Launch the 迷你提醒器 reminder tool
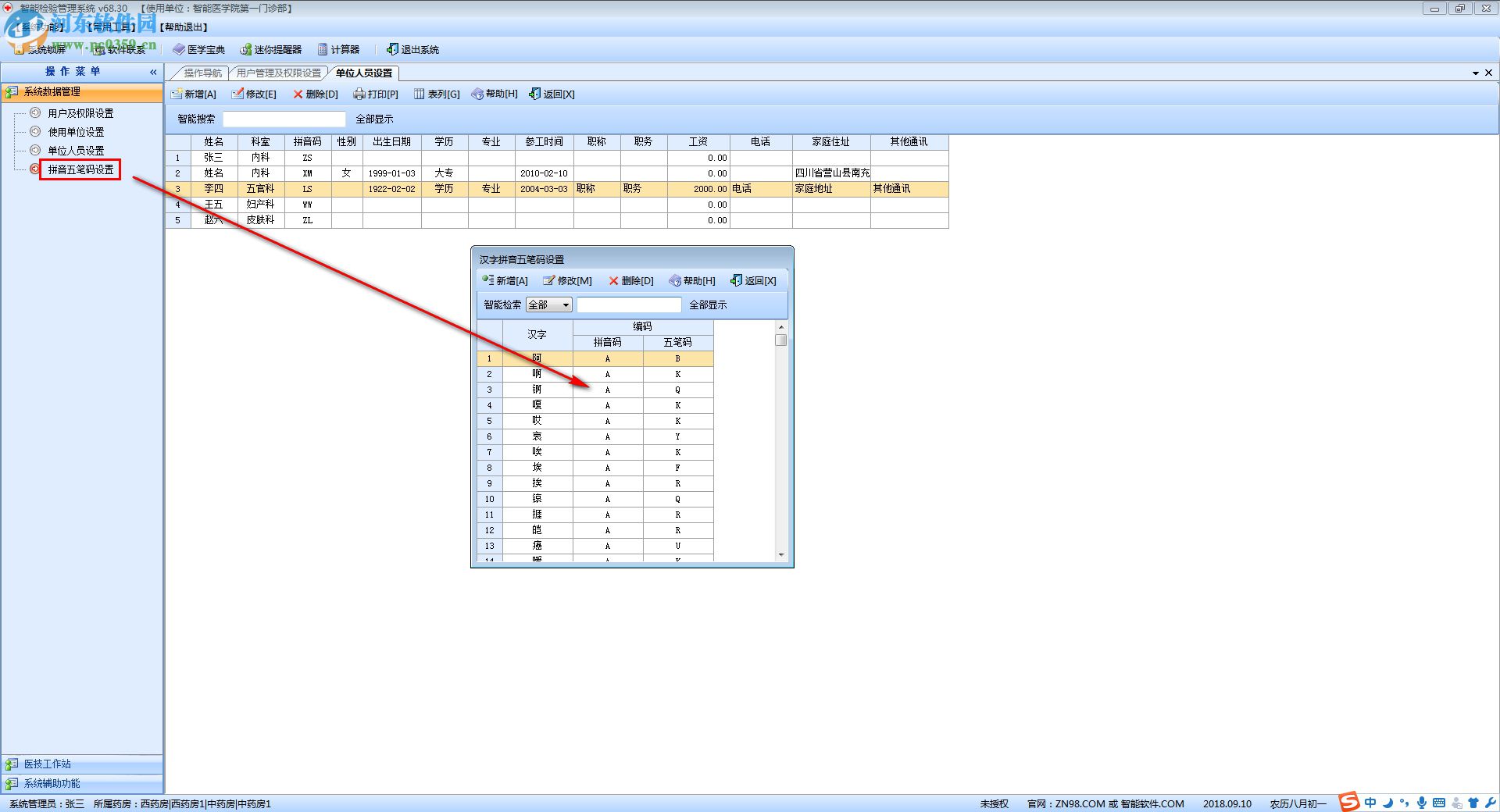1500x812 pixels. pos(270,50)
